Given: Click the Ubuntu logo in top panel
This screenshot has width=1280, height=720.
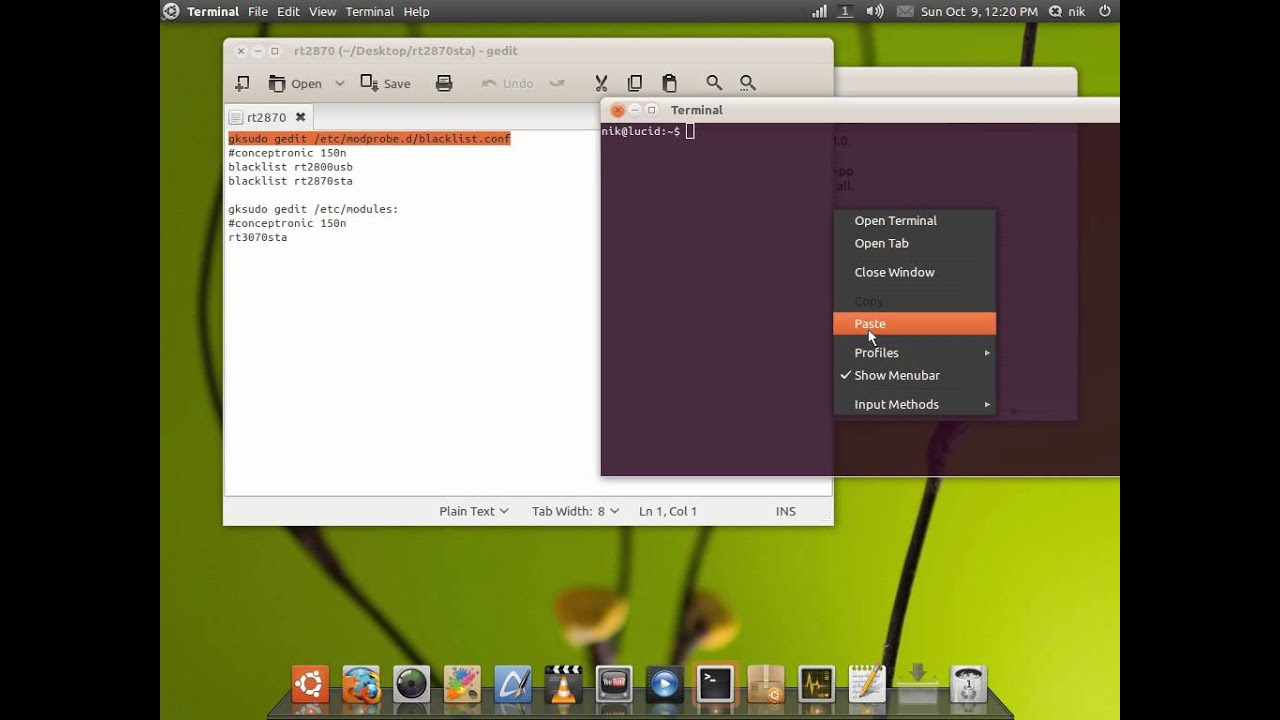Looking at the screenshot, I should (x=171, y=12).
